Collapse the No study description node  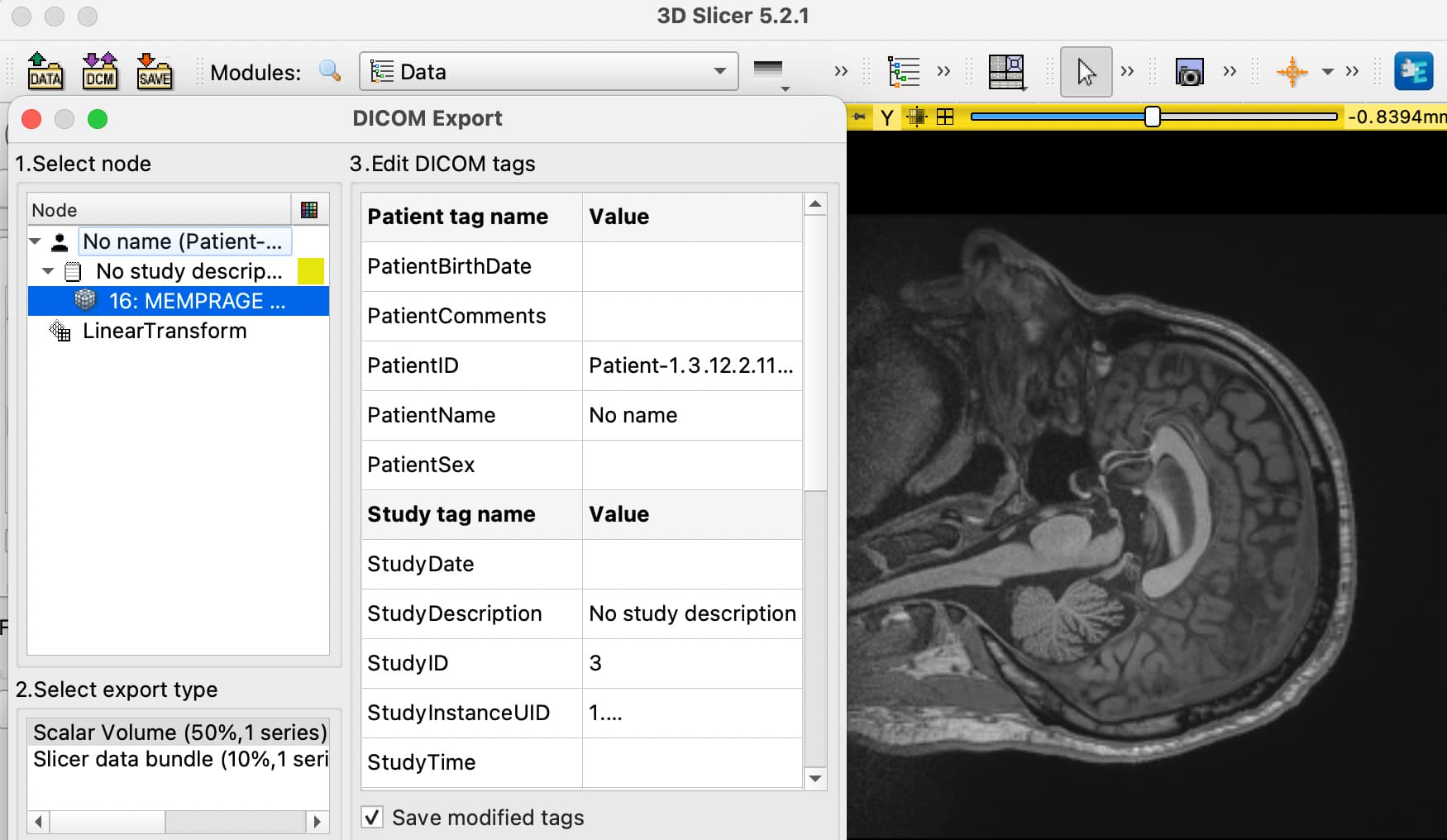coord(48,271)
